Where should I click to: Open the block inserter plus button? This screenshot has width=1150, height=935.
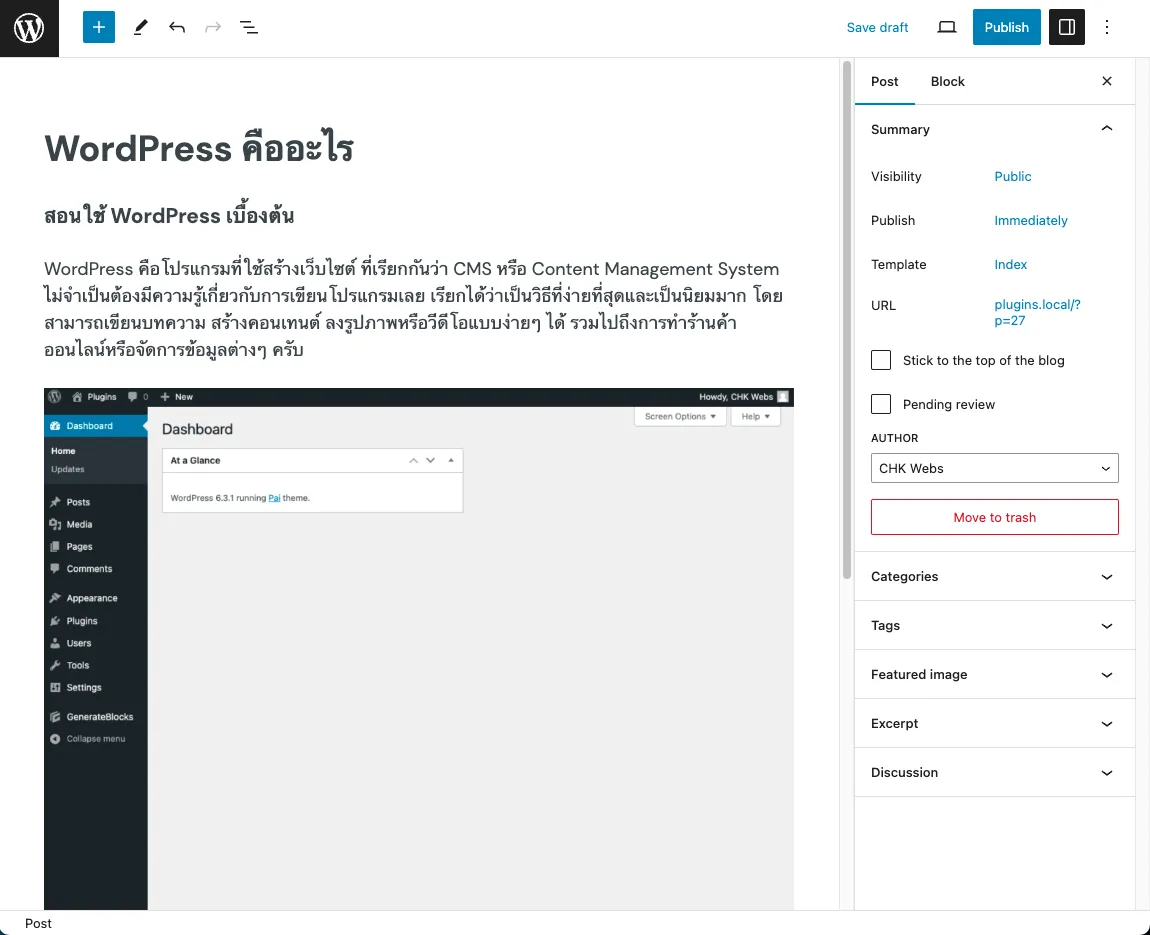pos(99,27)
